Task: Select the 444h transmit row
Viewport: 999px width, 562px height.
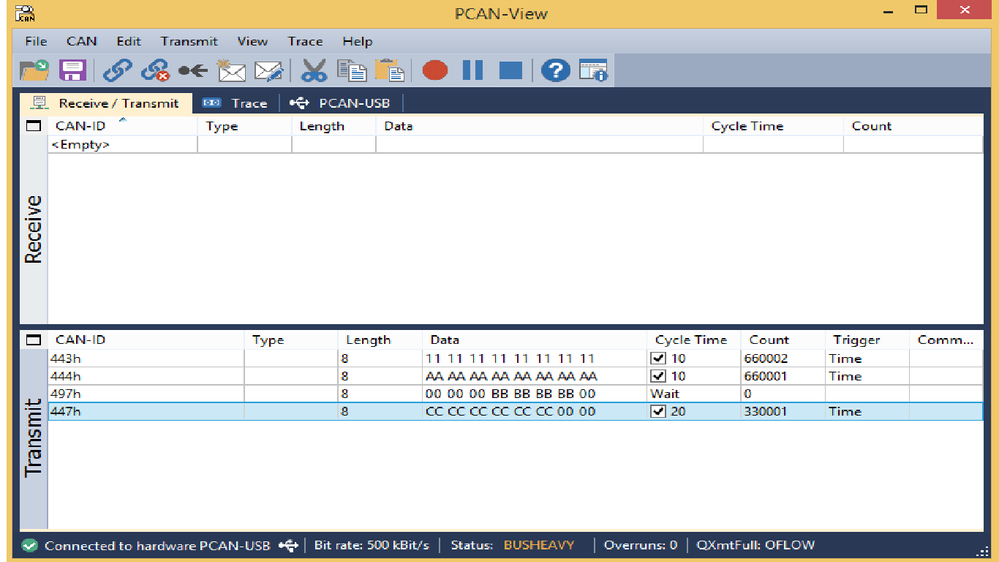Action: point(515,376)
